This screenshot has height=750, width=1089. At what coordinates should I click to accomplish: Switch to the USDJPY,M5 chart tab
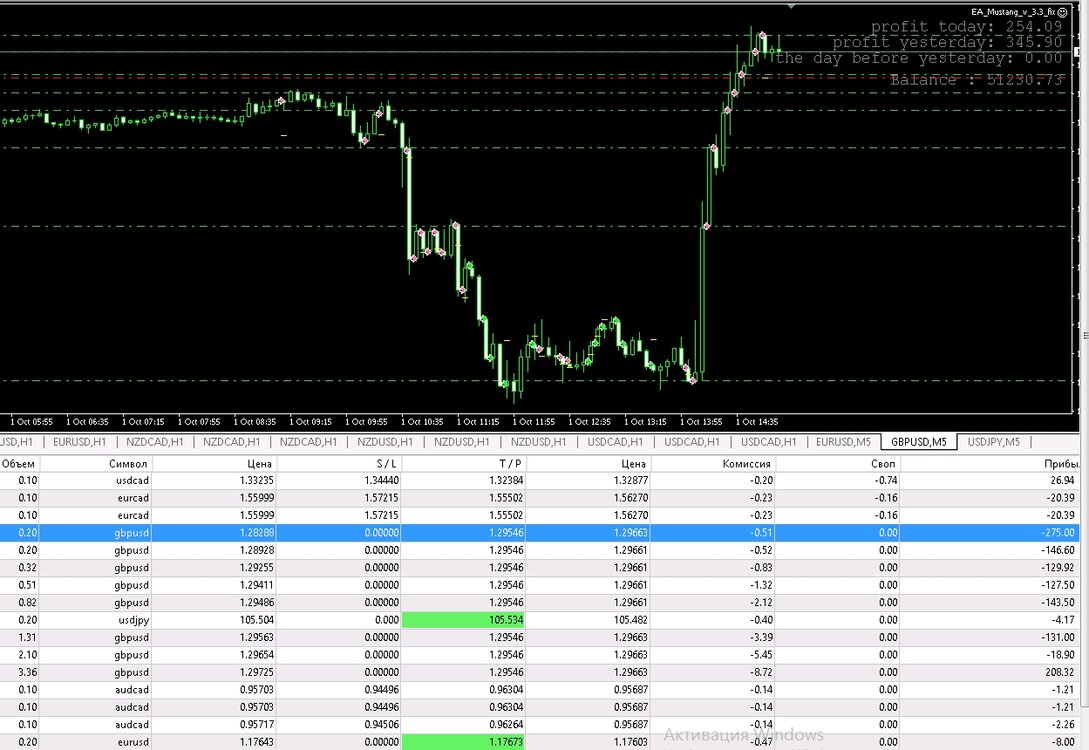pos(993,442)
